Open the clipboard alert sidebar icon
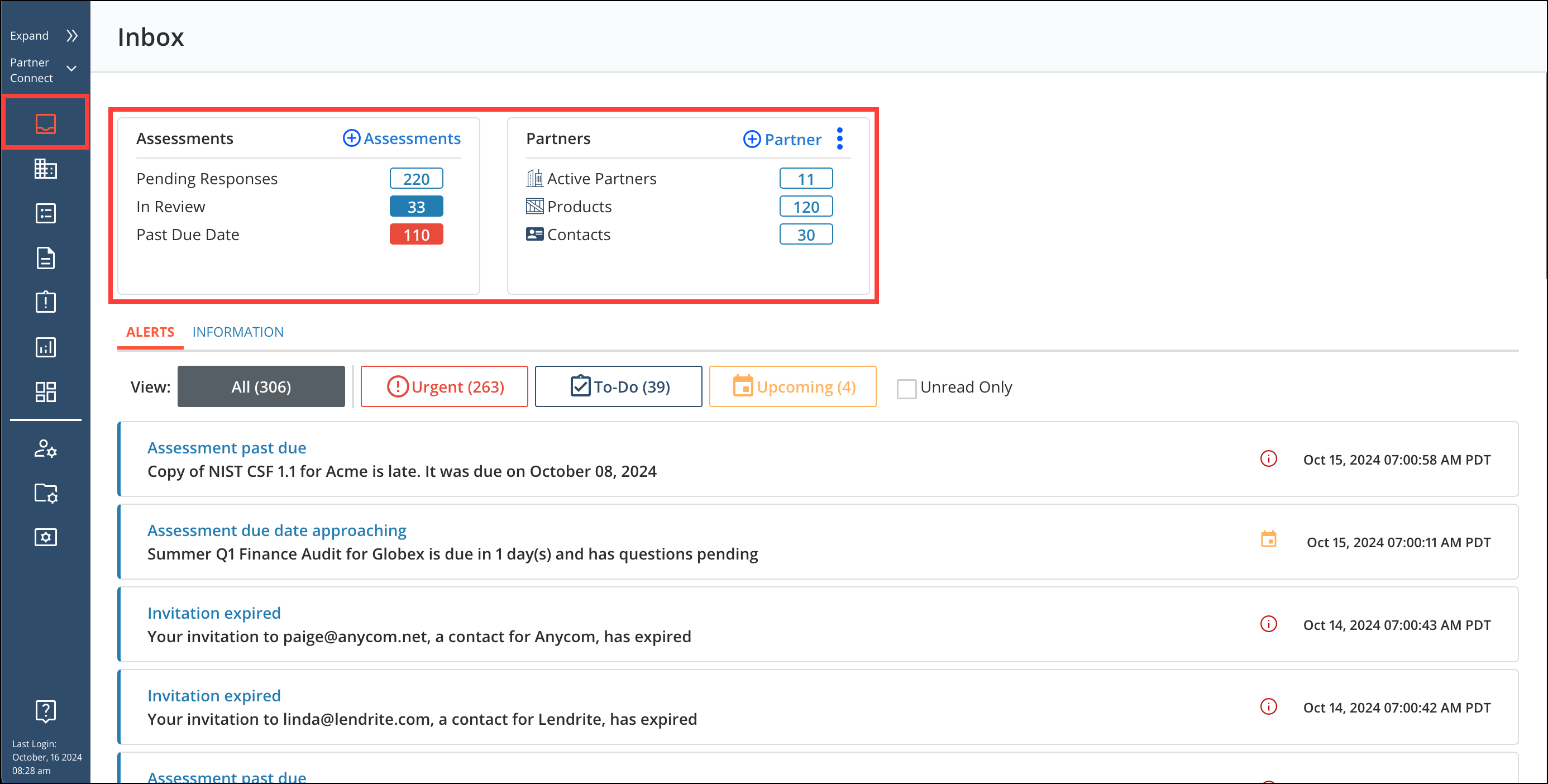Image resolution: width=1548 pixels, height=784 pixels. (x=46, y=302)
